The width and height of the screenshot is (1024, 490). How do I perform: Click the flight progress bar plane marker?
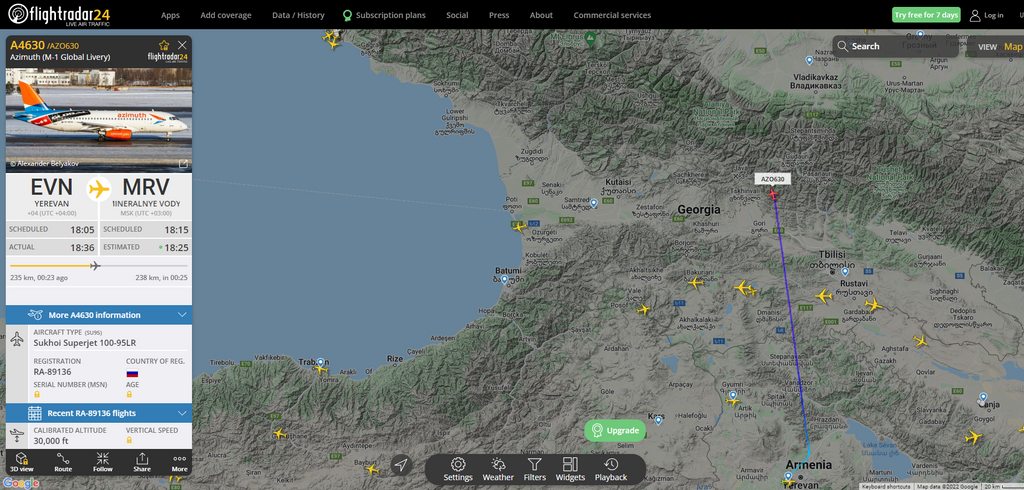click(95, 265)
